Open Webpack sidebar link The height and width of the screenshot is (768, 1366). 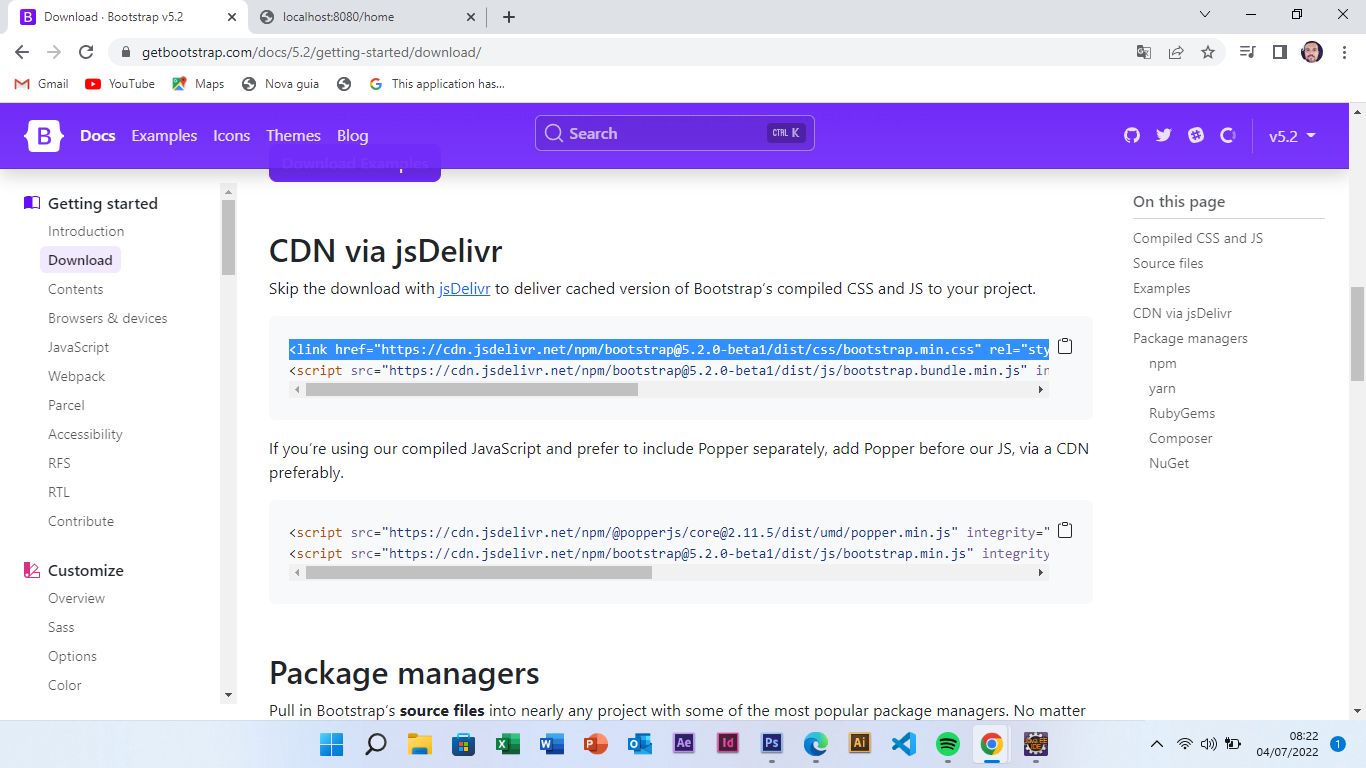pos(76,376)
